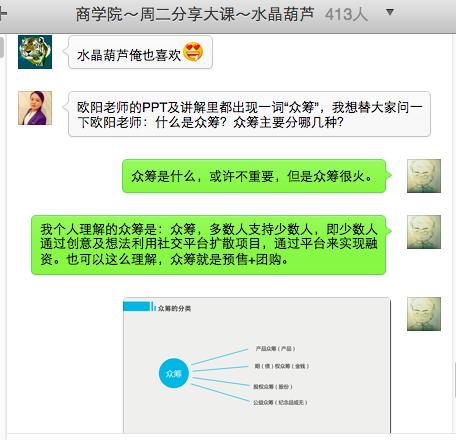Click the scrollbar on the left edge
Screen dimensions: 456x440
(2, 47)
